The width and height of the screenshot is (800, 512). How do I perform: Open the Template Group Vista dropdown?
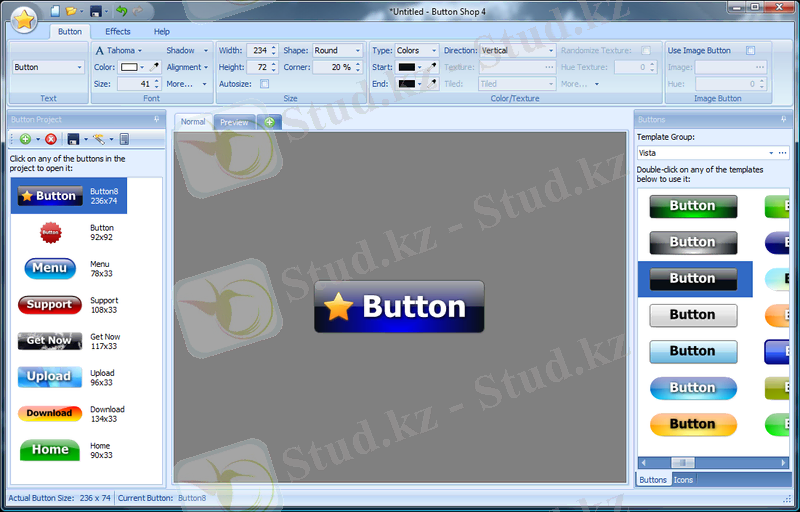(771, 153)
